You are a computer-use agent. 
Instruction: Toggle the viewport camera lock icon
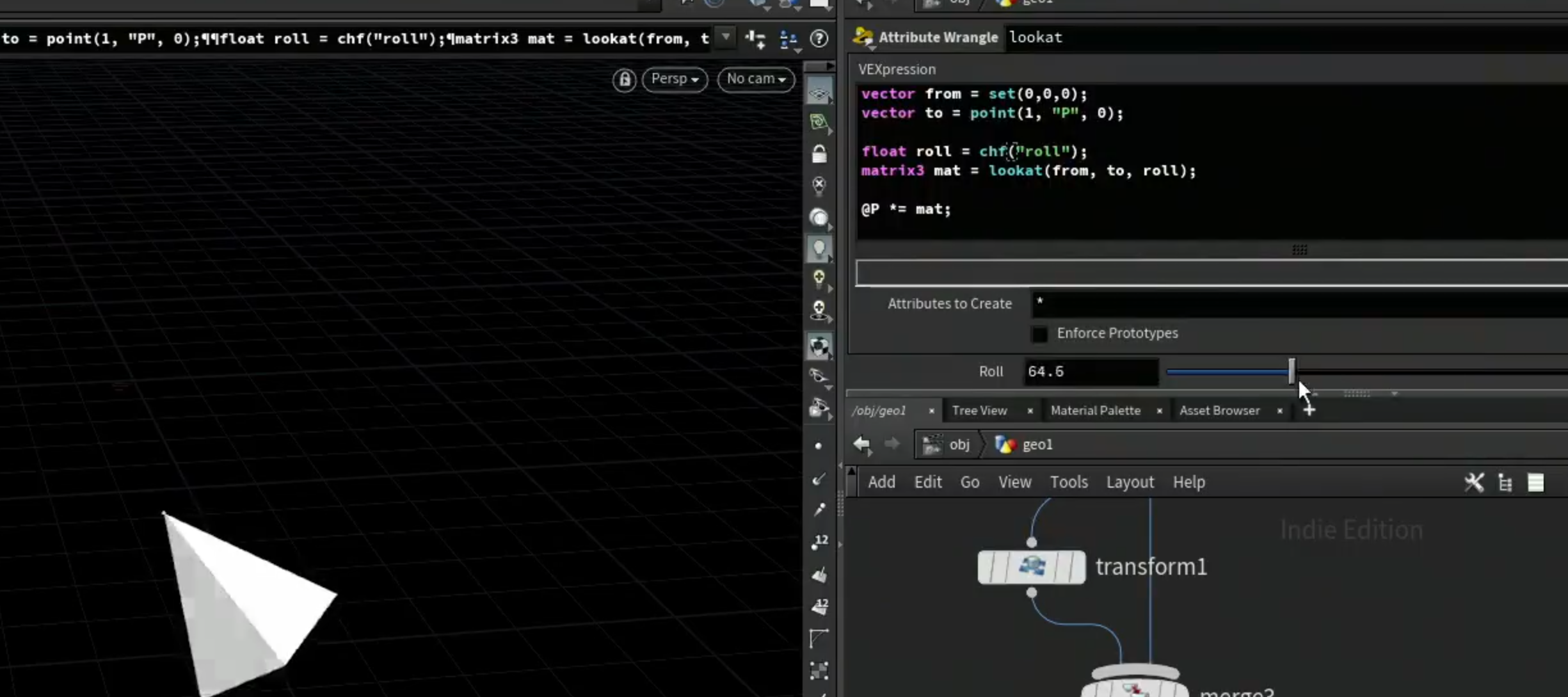click(624, 79)
